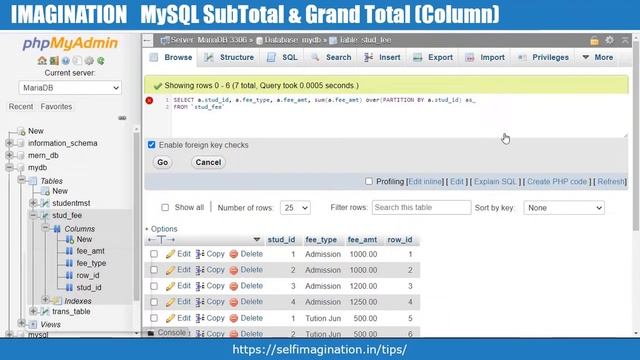Open the Search tab
The width and height of the screenshot is (640, 360).
click(x=331, y=58)
